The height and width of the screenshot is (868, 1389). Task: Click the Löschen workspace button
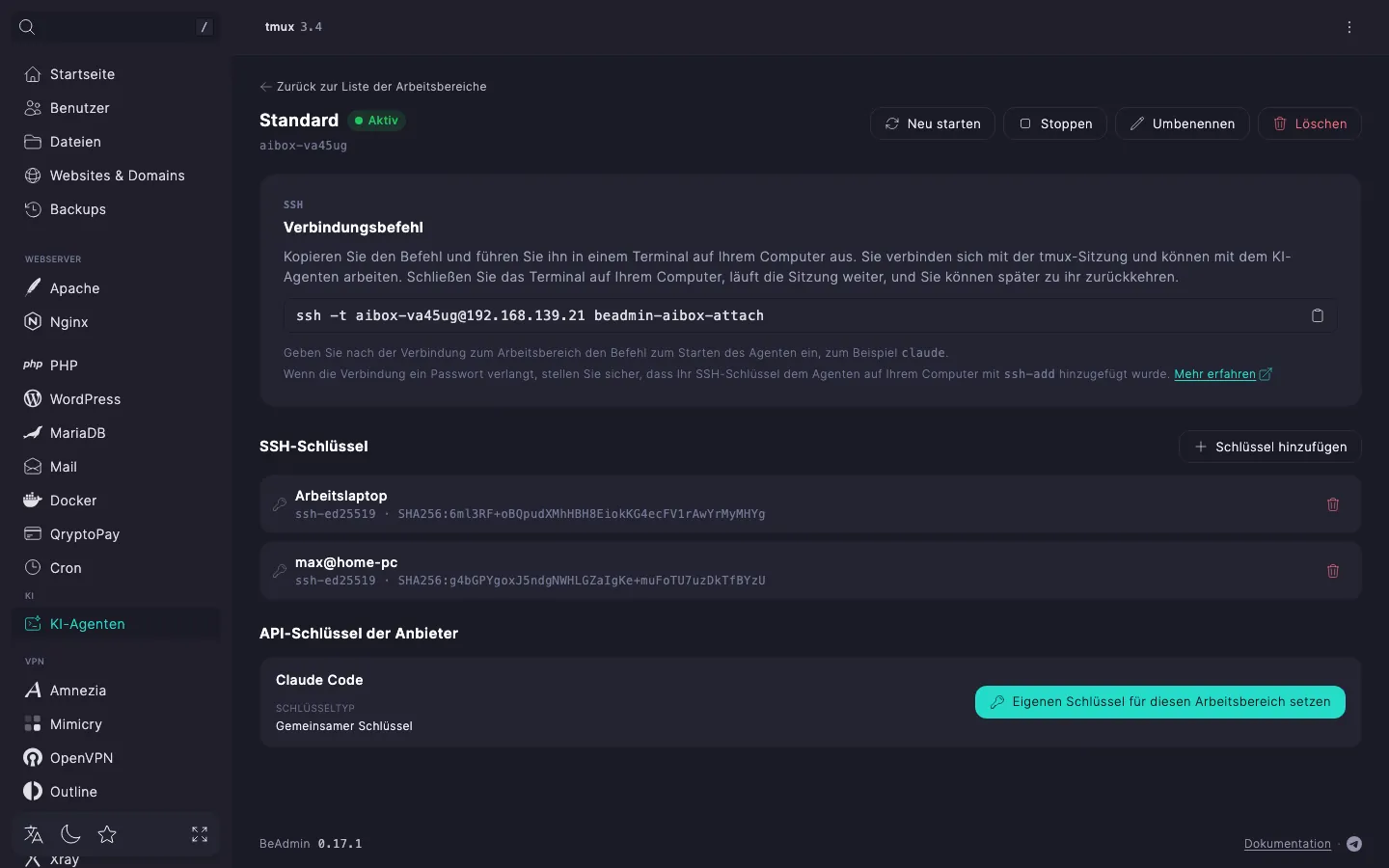tap(1310, 123)
